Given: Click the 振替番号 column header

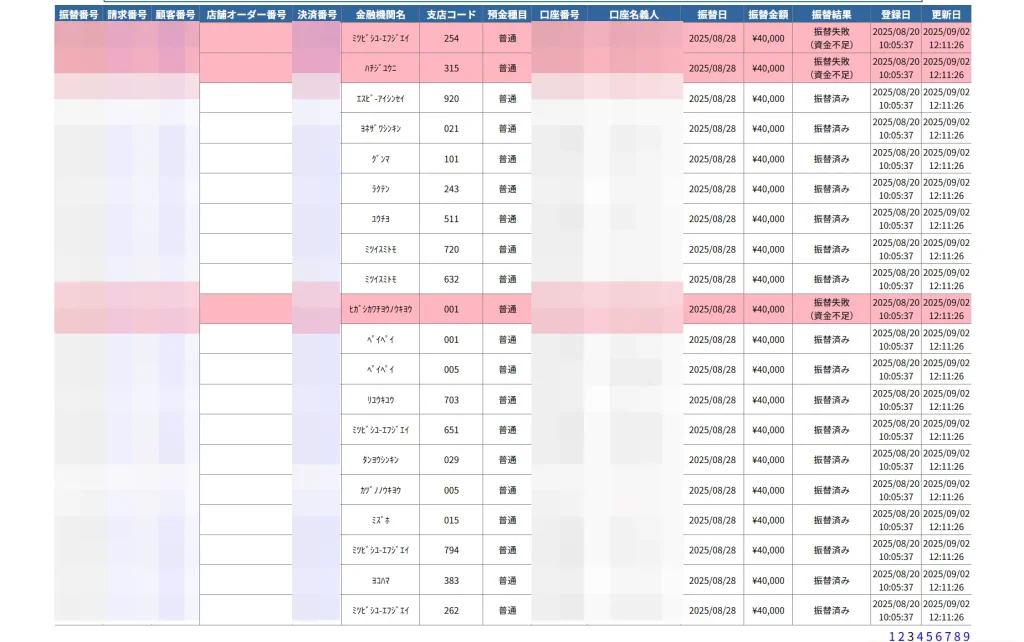Looking at the screenshot, I should coord(78,15).
